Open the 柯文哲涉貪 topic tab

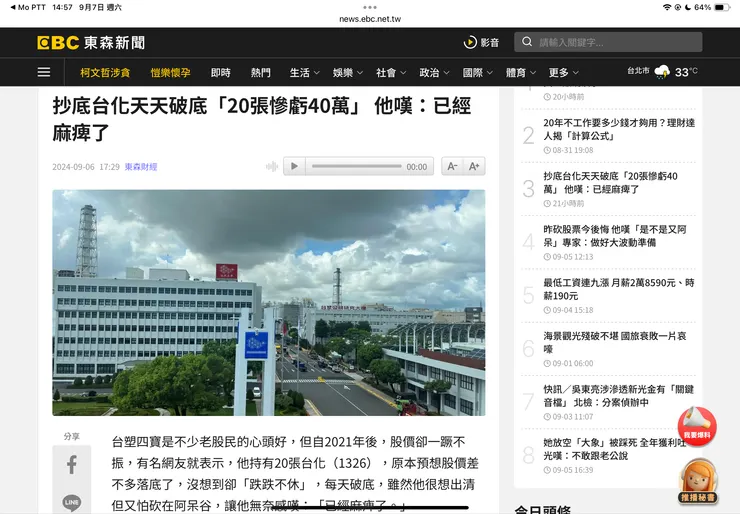(x=105, y=73)
